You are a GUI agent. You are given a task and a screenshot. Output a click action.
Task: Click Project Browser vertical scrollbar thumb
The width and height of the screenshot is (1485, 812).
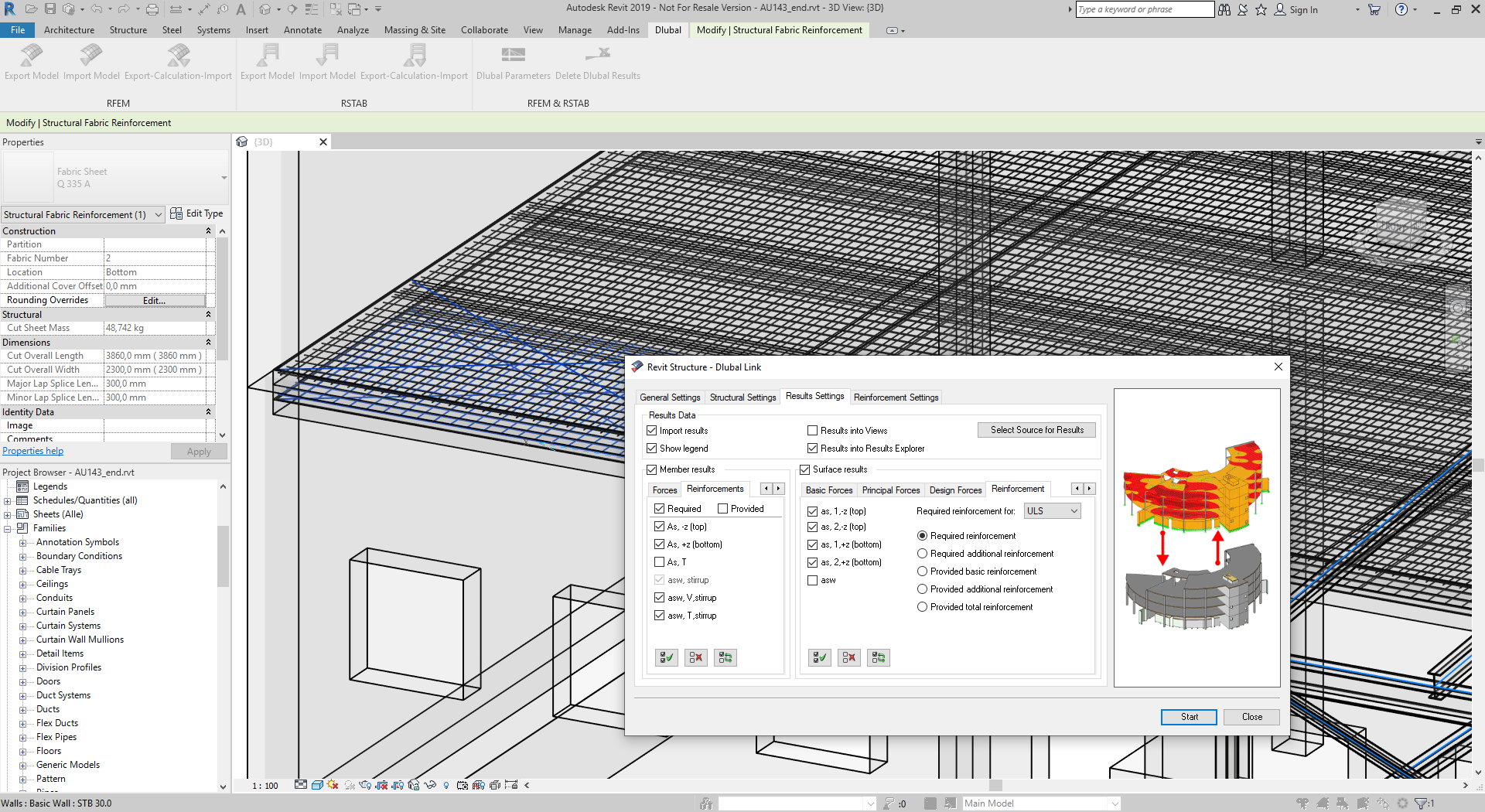(x=223, y=557)
